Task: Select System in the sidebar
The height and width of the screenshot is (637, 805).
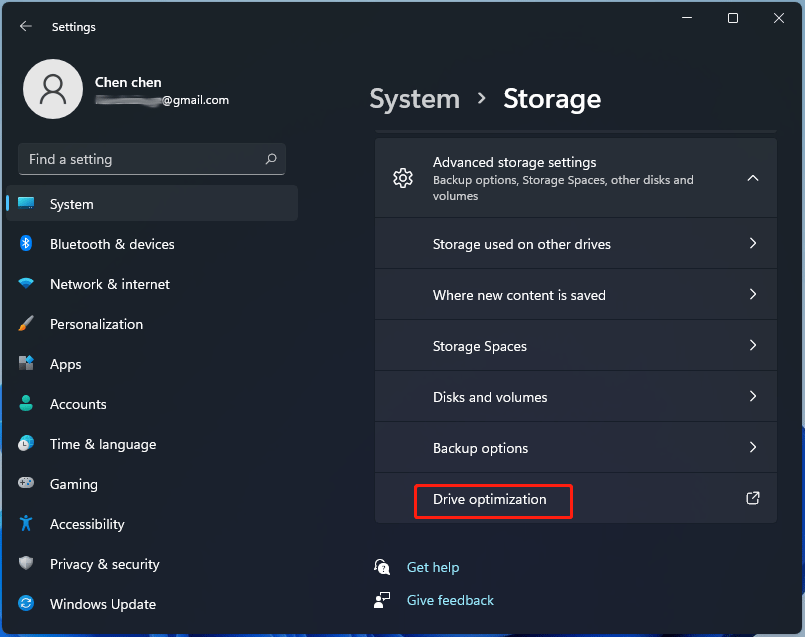Action: tap(152, 204)
